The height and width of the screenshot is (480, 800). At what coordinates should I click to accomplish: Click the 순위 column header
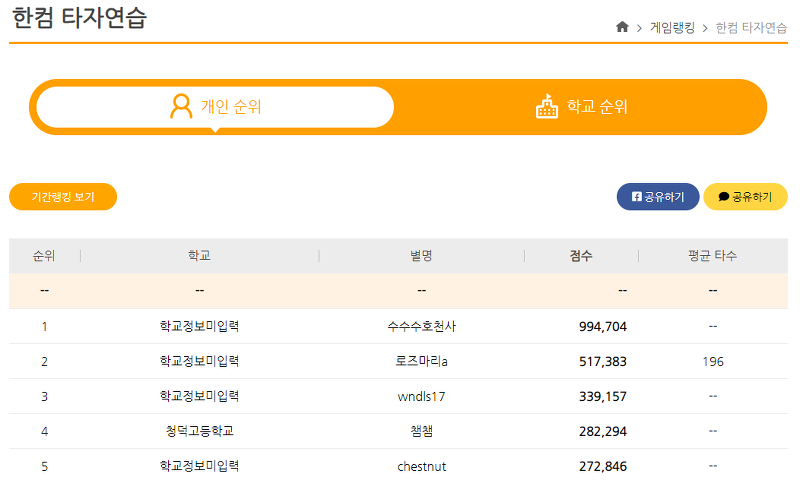pos(44,256)
